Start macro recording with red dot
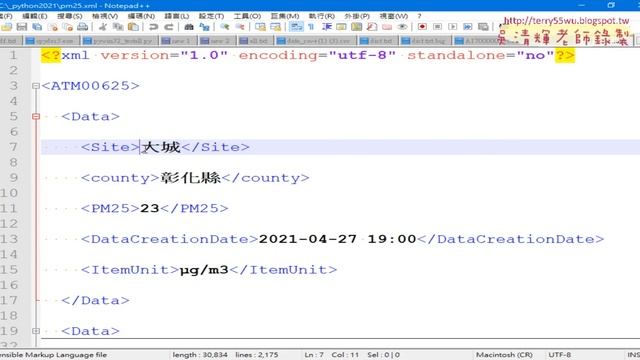This screenshot has width=640, height=360. (422, 27)
